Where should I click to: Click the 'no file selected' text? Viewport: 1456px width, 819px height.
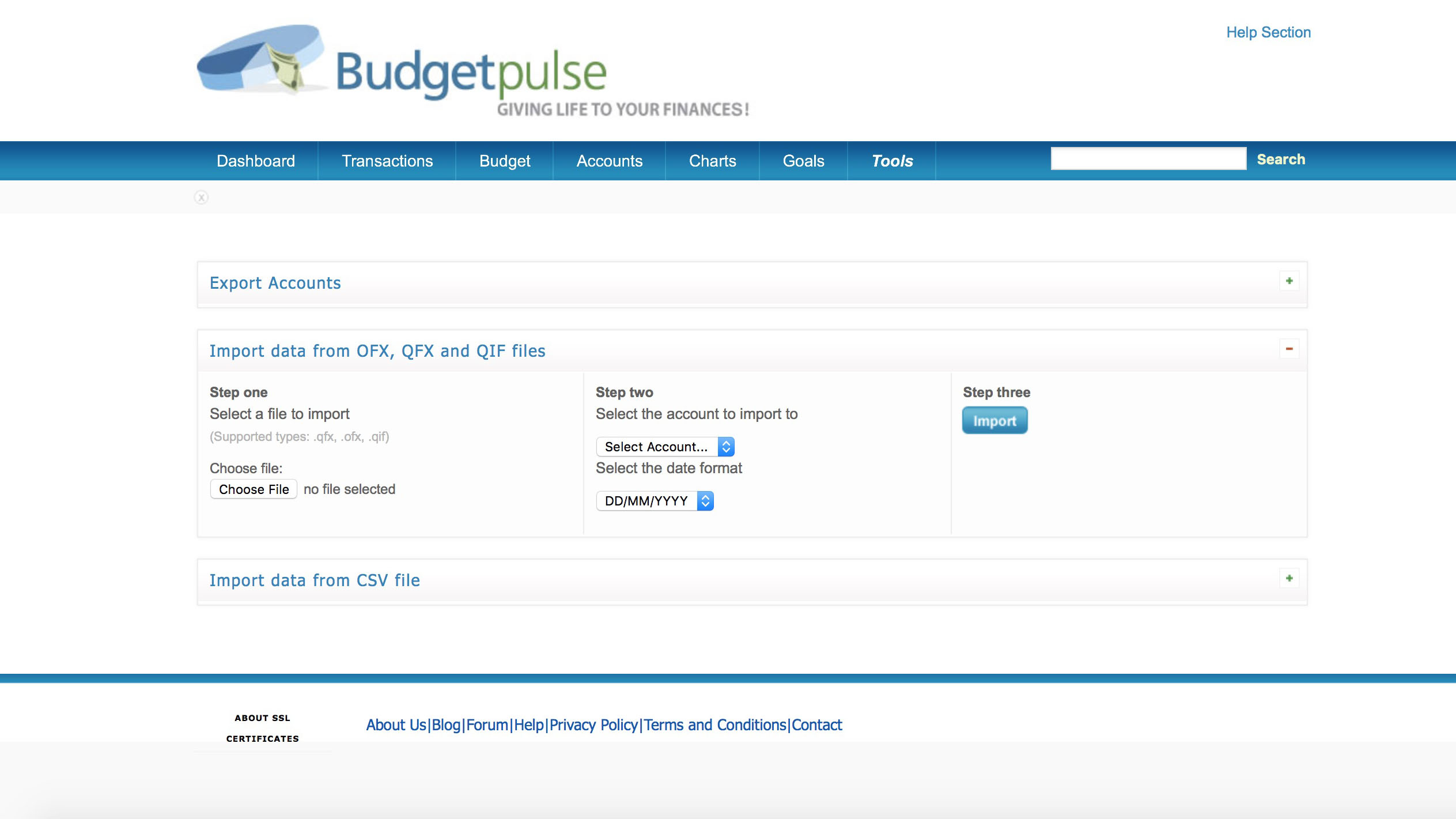349,489
